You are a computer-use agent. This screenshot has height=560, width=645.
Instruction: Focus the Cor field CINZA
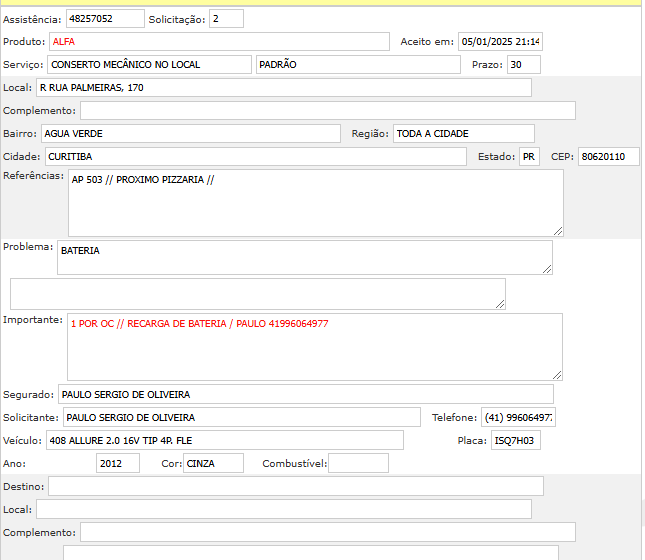point(213,464)
